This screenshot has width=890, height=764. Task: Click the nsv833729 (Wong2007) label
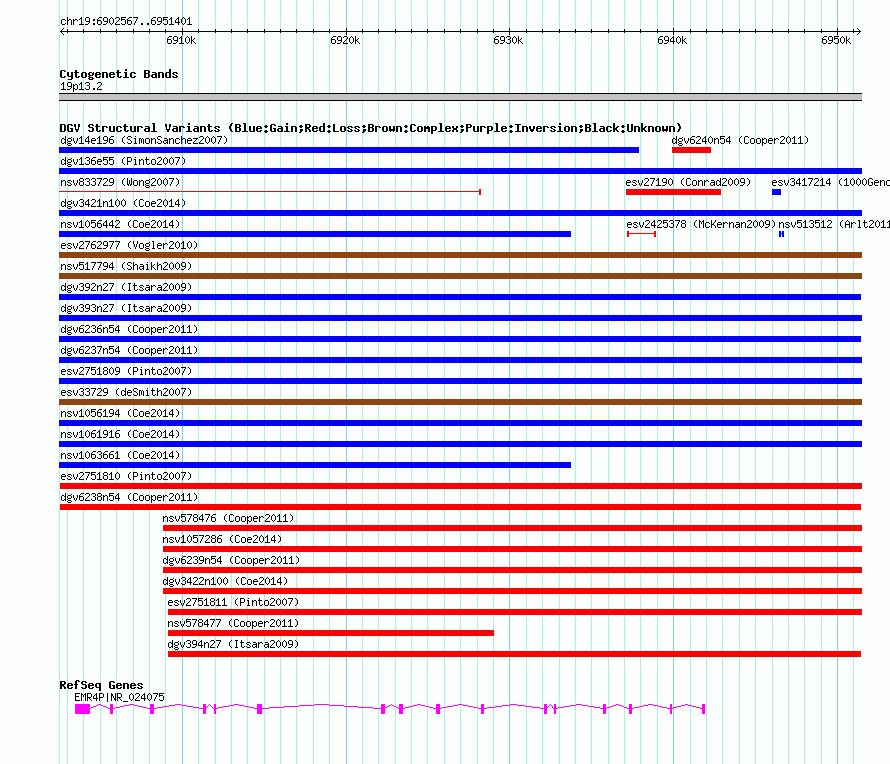[120, 182]
